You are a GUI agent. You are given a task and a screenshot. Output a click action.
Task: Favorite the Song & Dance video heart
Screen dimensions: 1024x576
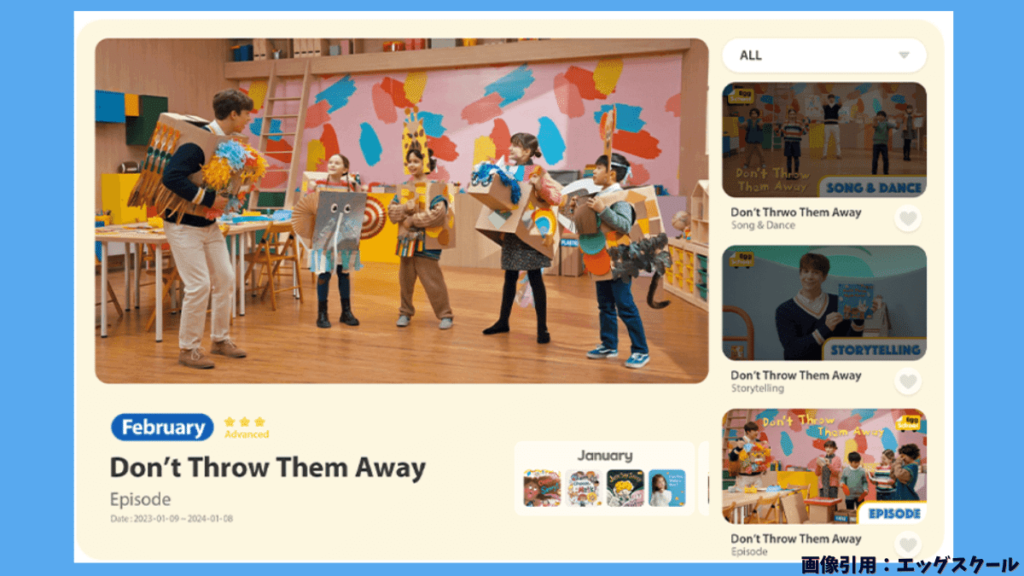click(908, 218)
